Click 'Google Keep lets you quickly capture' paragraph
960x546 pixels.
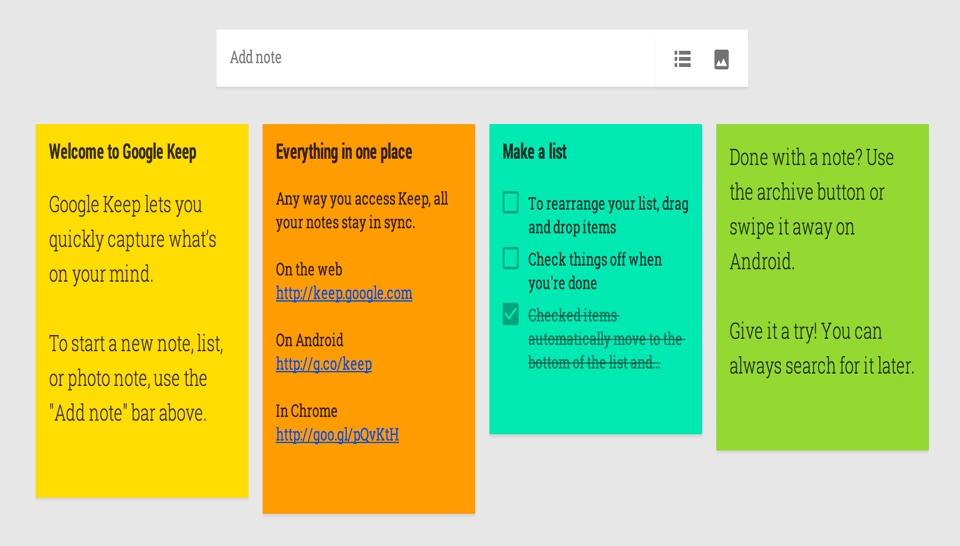tap(133, 239)
